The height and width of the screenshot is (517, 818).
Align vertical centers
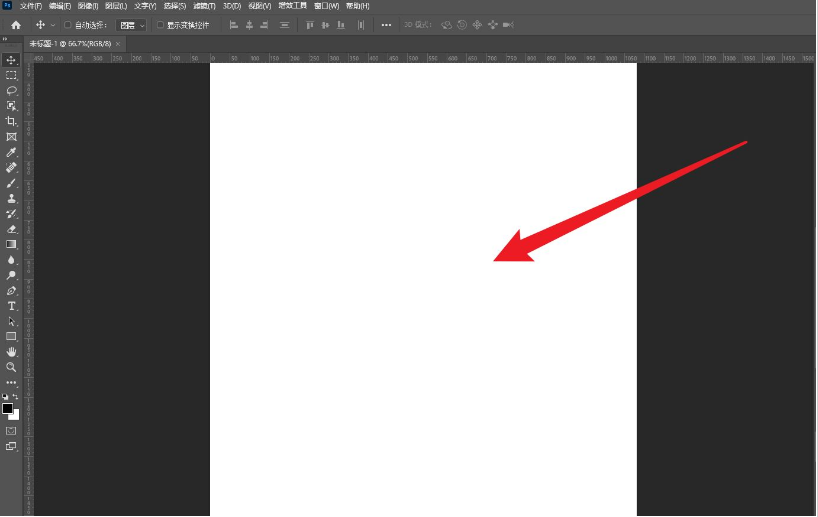pyautogui.click(x=326, y=25)
